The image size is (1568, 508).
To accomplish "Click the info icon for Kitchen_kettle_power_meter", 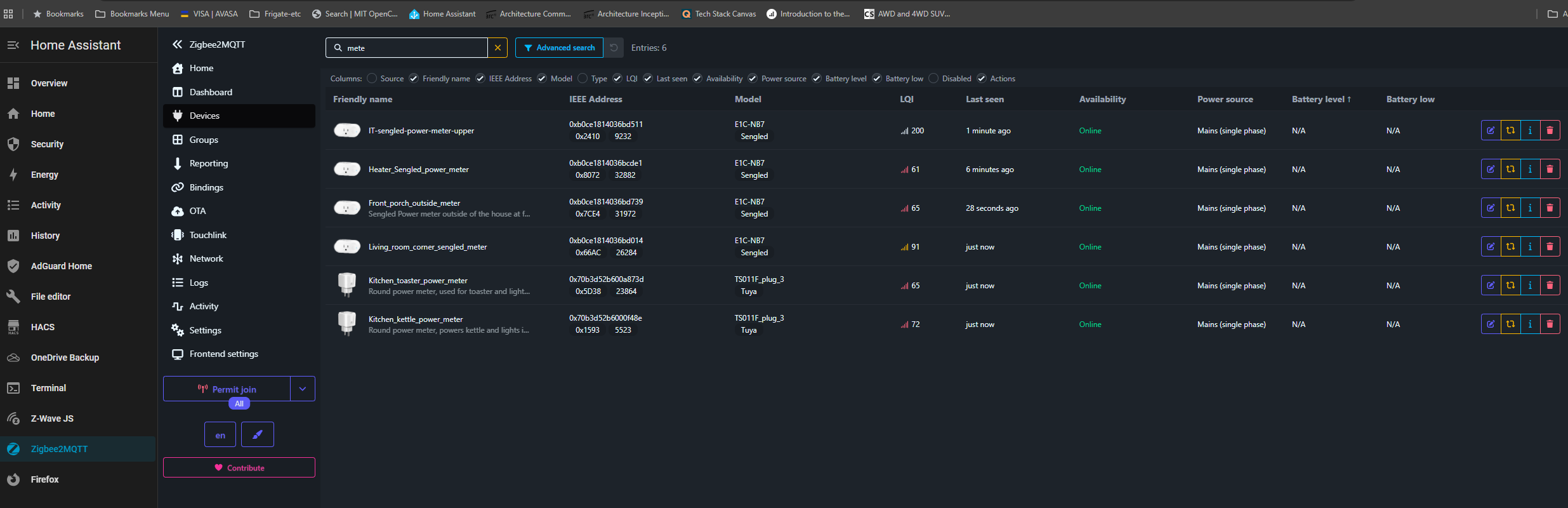I will 1530,324.
